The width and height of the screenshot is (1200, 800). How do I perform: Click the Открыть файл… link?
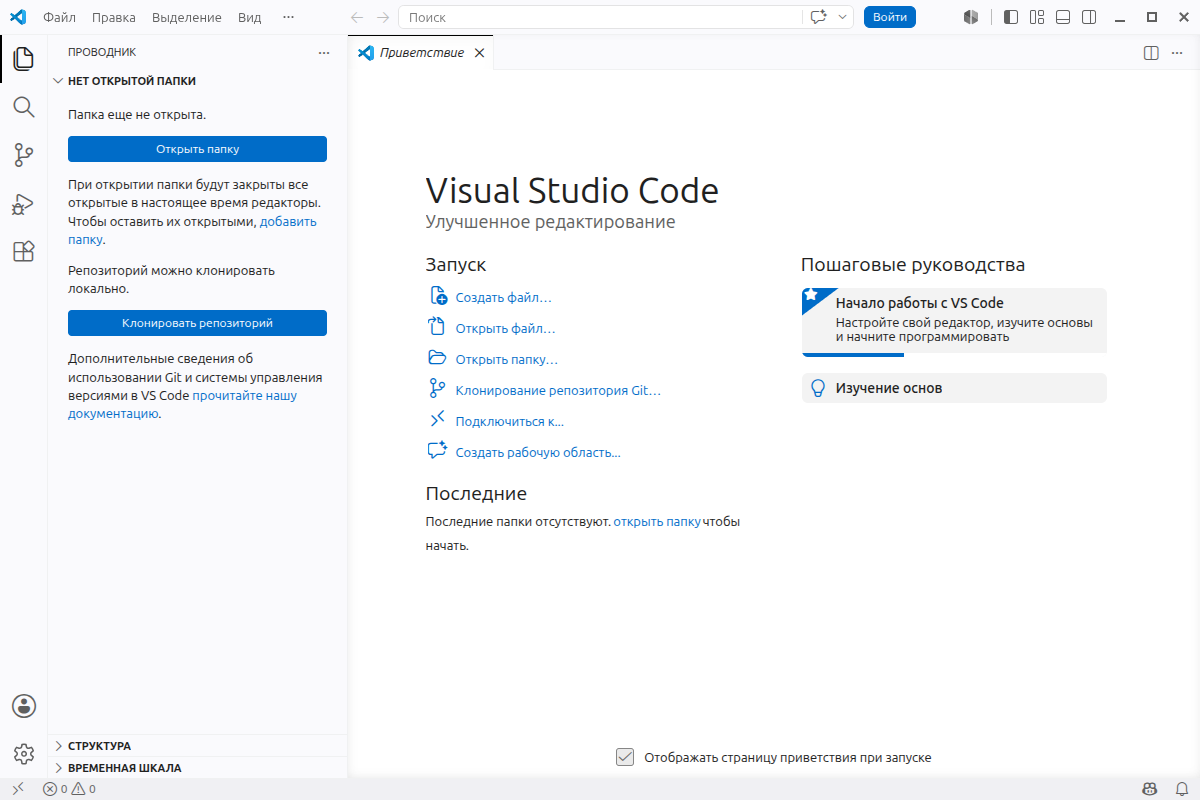coord(505,329)
